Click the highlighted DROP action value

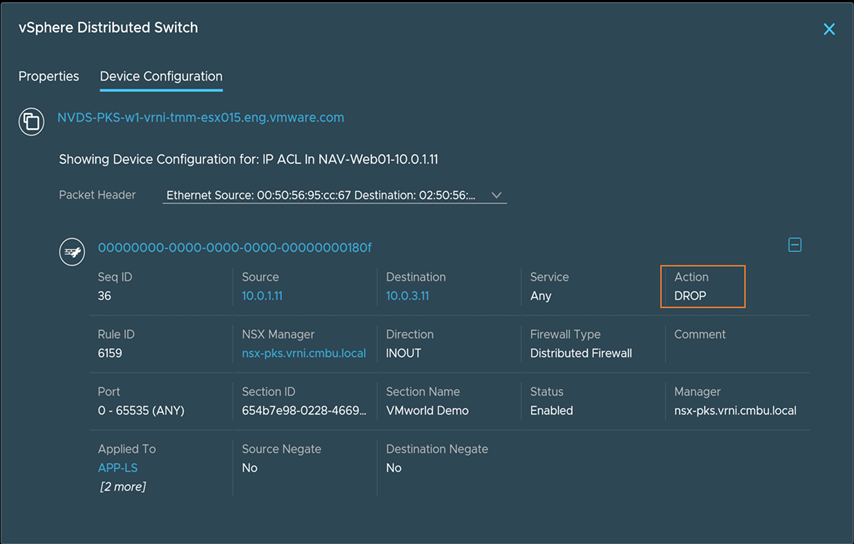pos(690,296)
